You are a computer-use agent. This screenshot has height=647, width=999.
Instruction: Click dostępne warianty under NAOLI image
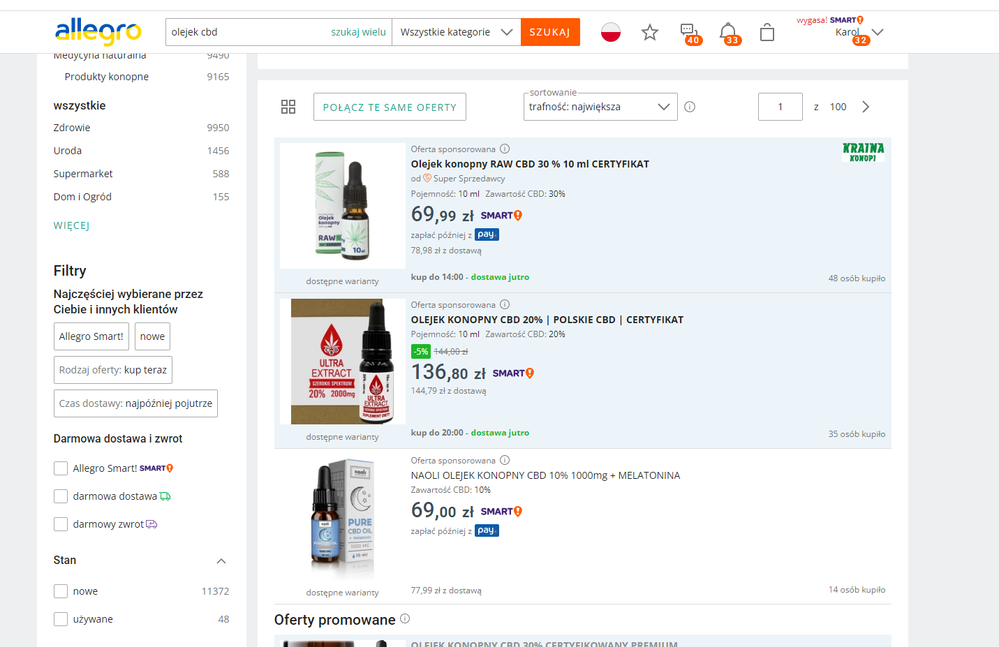pyautogui.click(x=342, y=592)
